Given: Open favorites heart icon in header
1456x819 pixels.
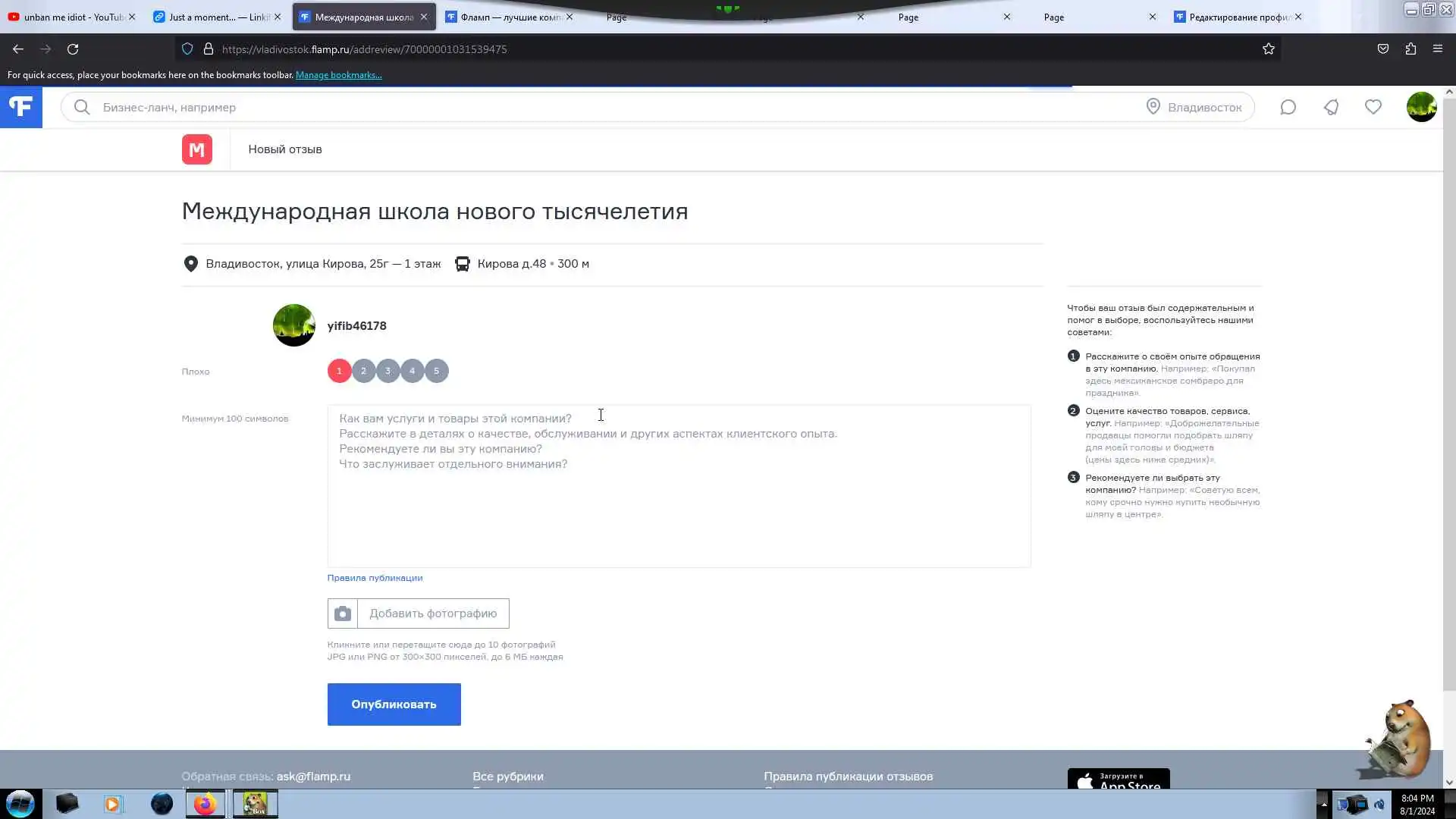Looking at the screenshot, I should [x=1373, y=107].
